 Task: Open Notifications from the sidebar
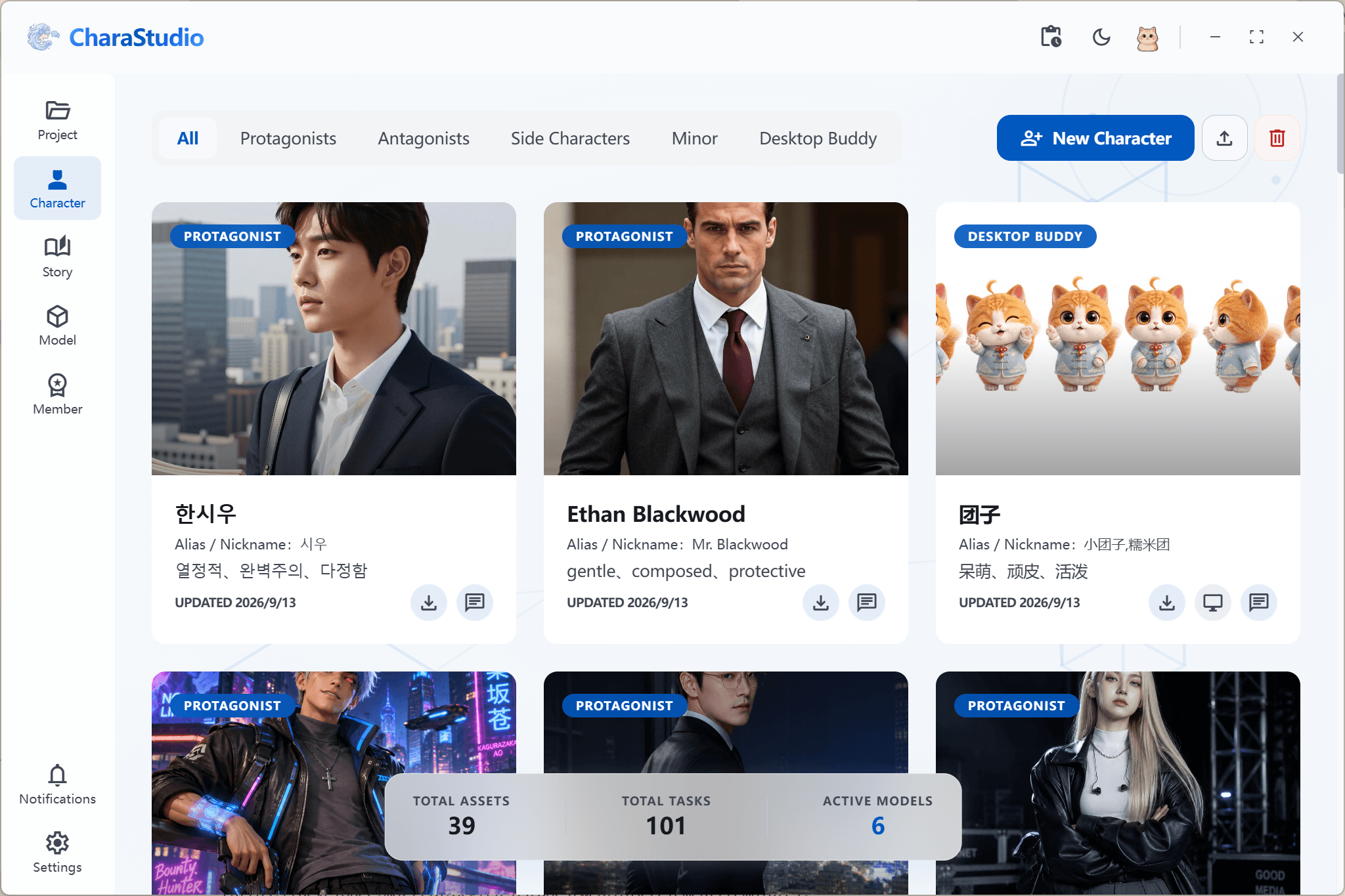pyautogui.click(x=58, y=784)
